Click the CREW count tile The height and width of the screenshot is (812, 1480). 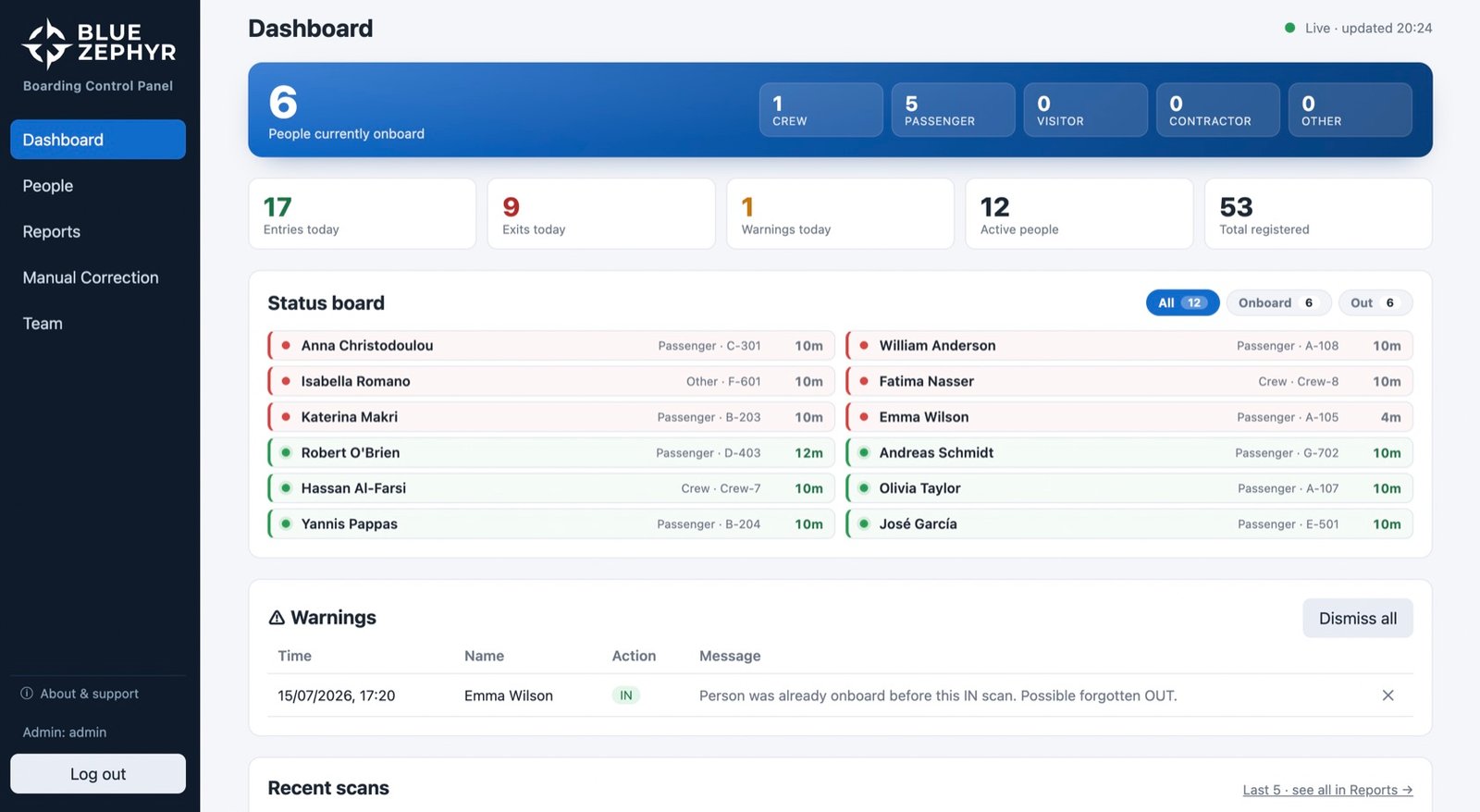click(x=820, y=110)
